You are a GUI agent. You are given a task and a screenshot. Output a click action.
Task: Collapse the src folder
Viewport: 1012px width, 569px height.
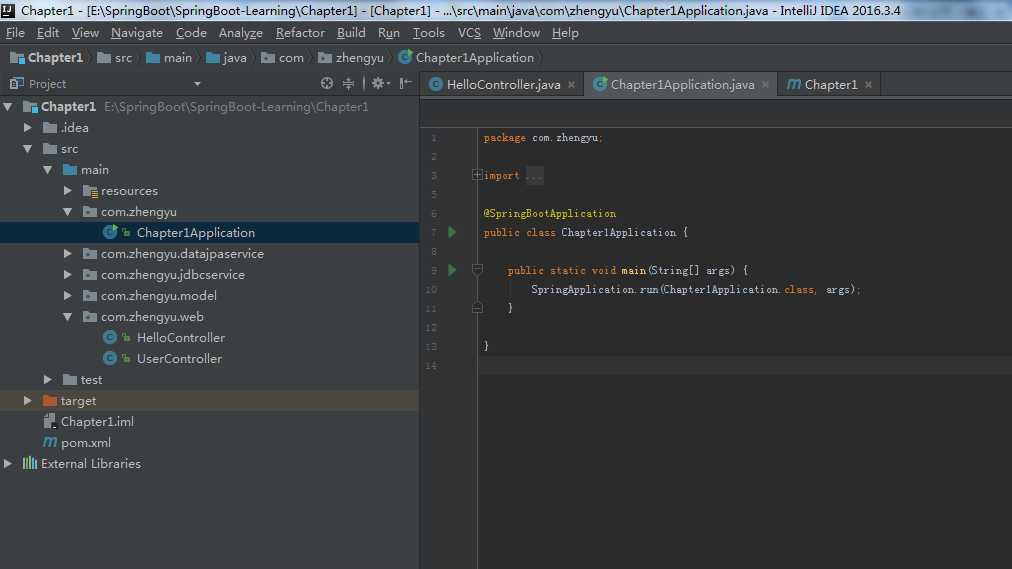tap(28, 148)
